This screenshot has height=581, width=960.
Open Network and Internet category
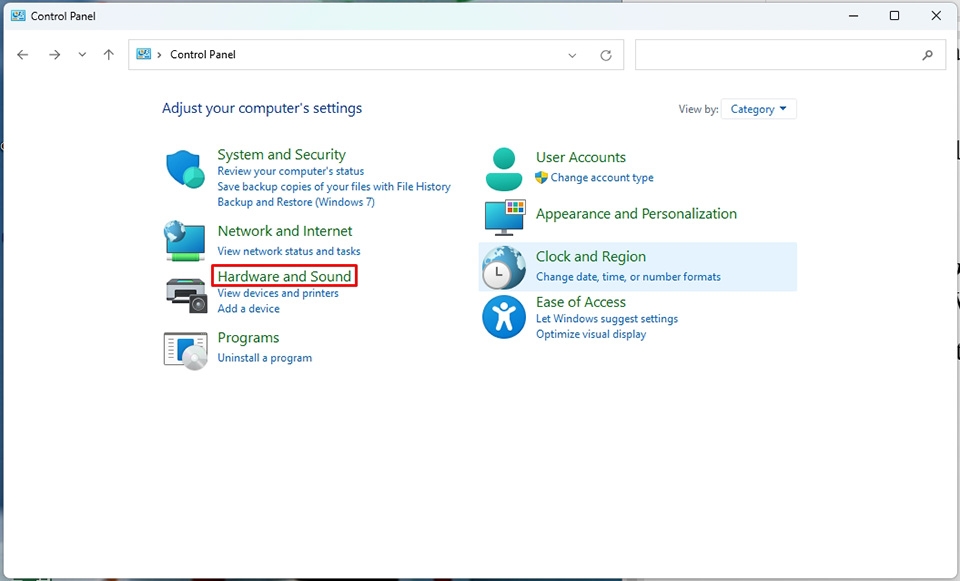pyautogui.click(x=285, y=231)
